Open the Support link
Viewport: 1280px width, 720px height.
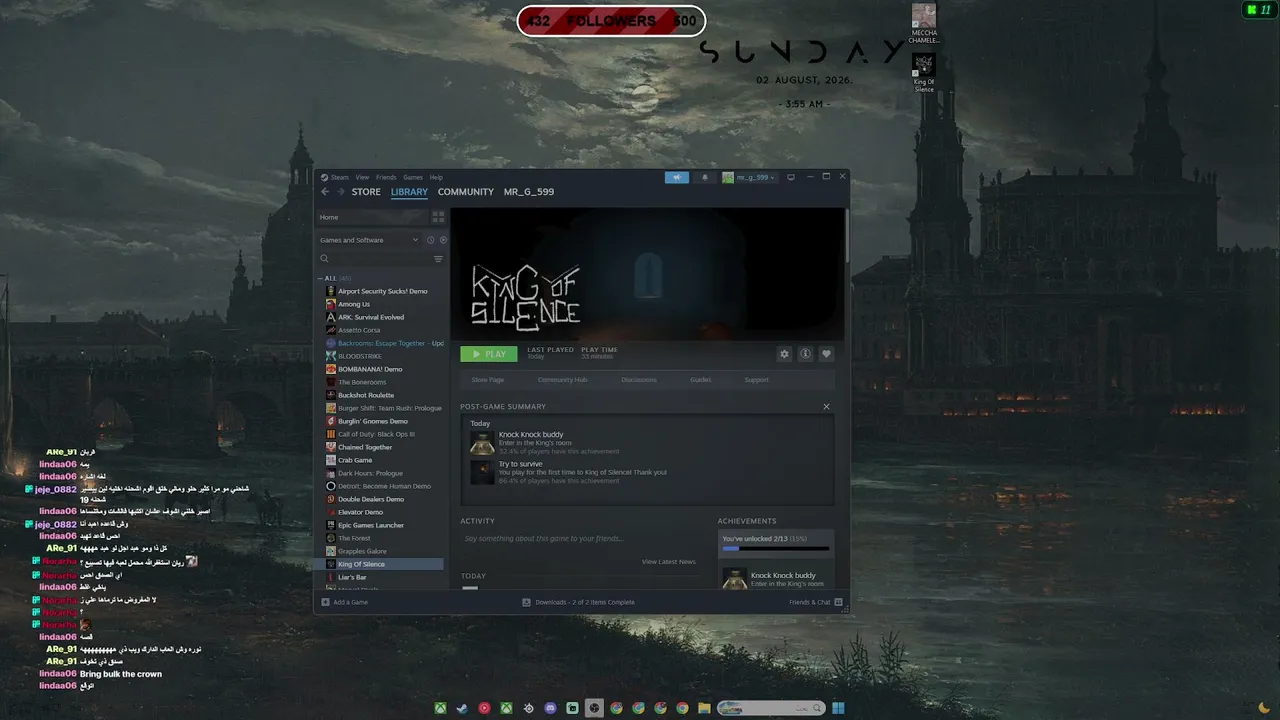click(x=757, y=380)
